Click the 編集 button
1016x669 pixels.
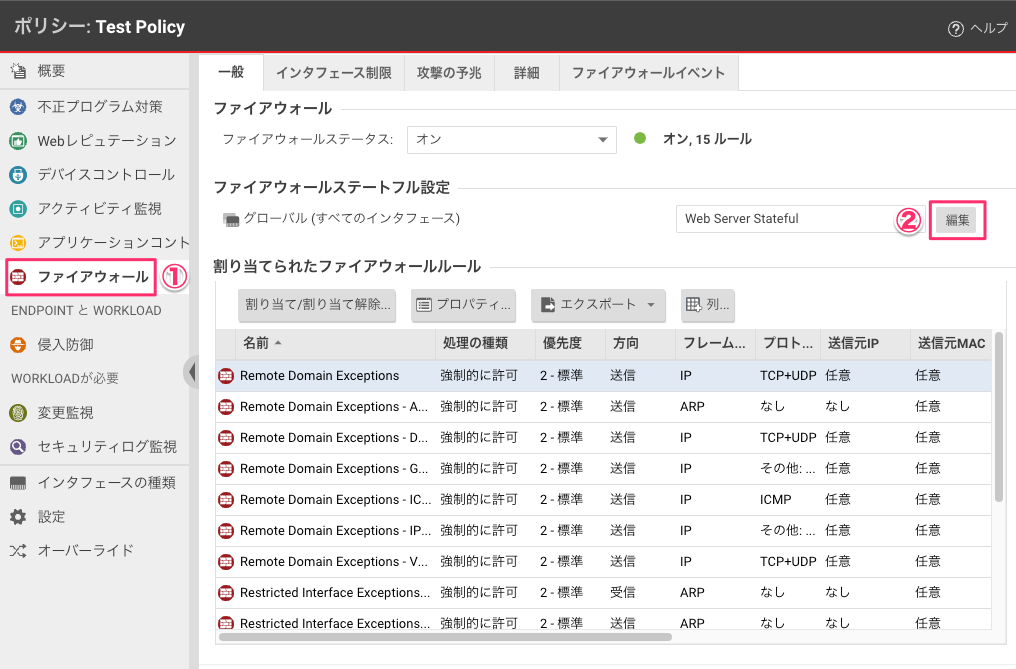[x=957, y=220]
